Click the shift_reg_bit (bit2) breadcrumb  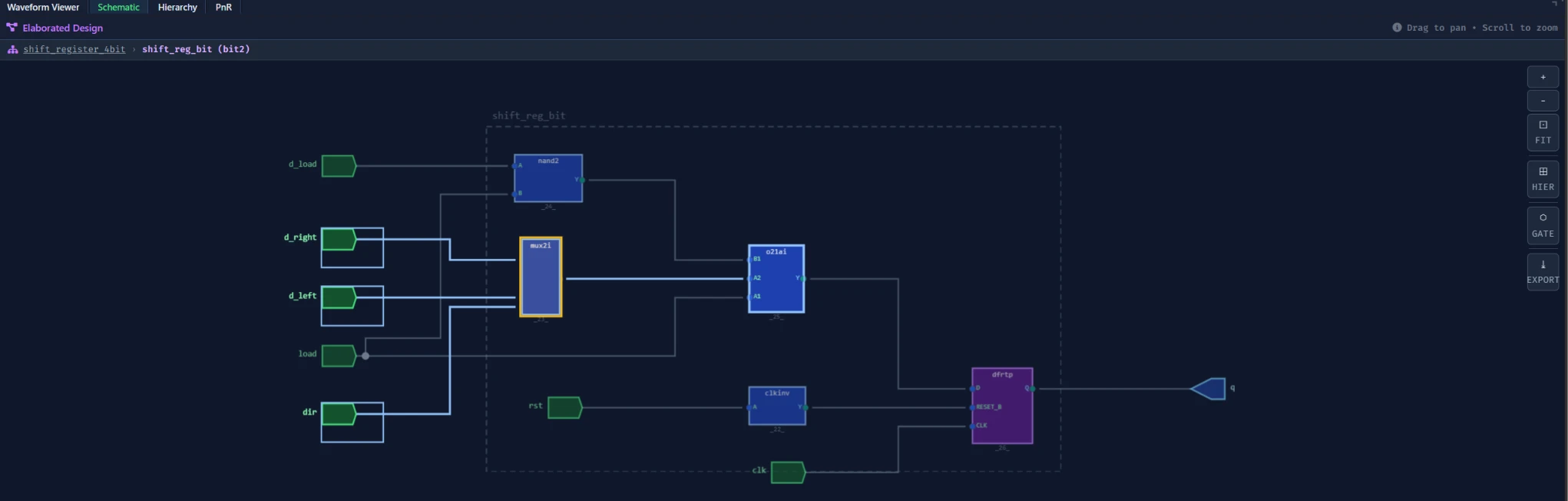pos(196,49)
